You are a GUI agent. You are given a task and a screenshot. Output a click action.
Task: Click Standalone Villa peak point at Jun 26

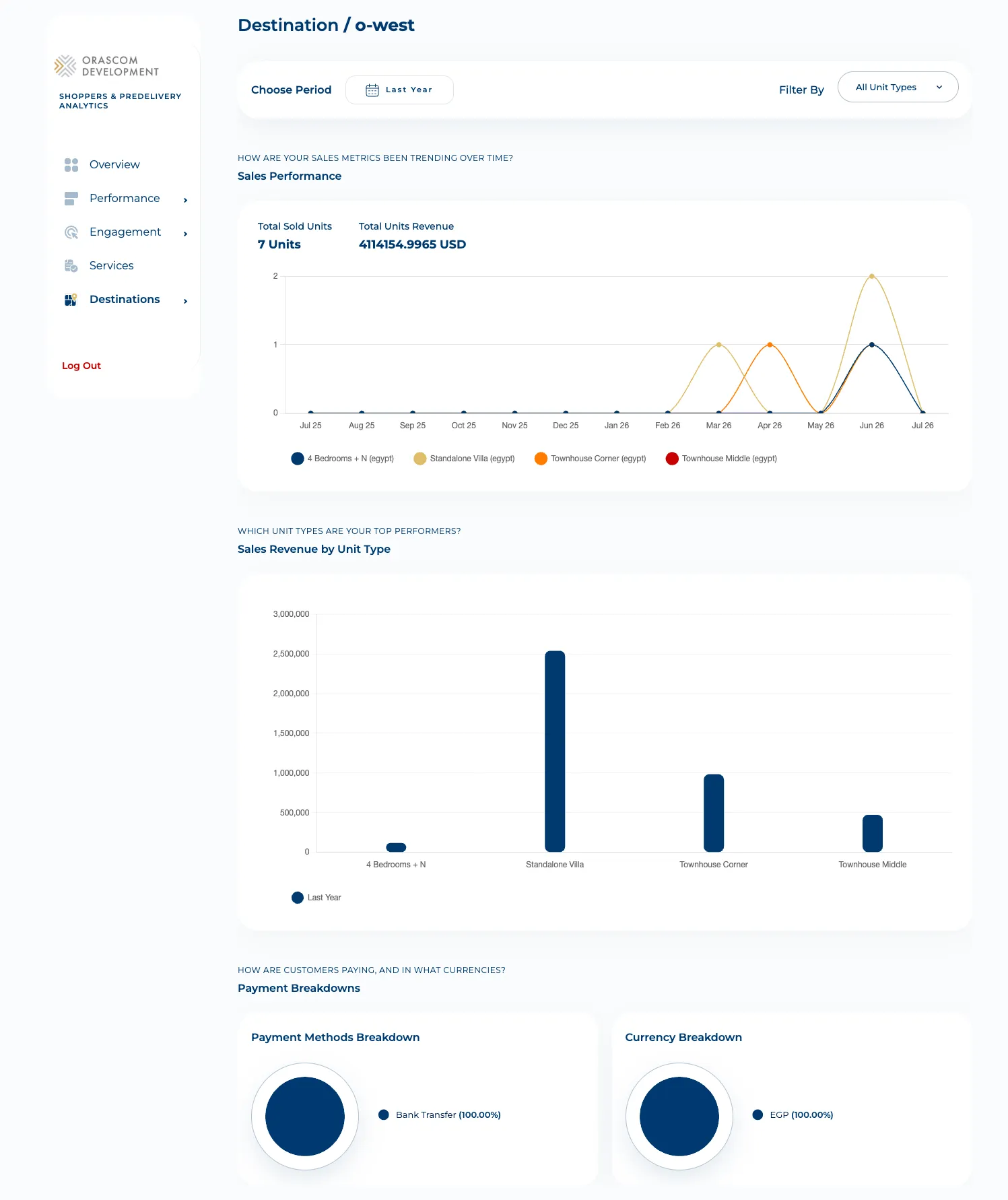click(x=872, y=276)
